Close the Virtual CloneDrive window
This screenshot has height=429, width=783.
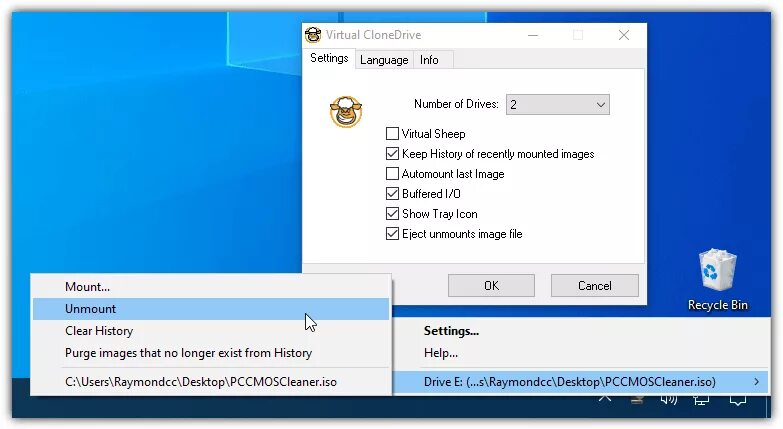pos(624,35)
